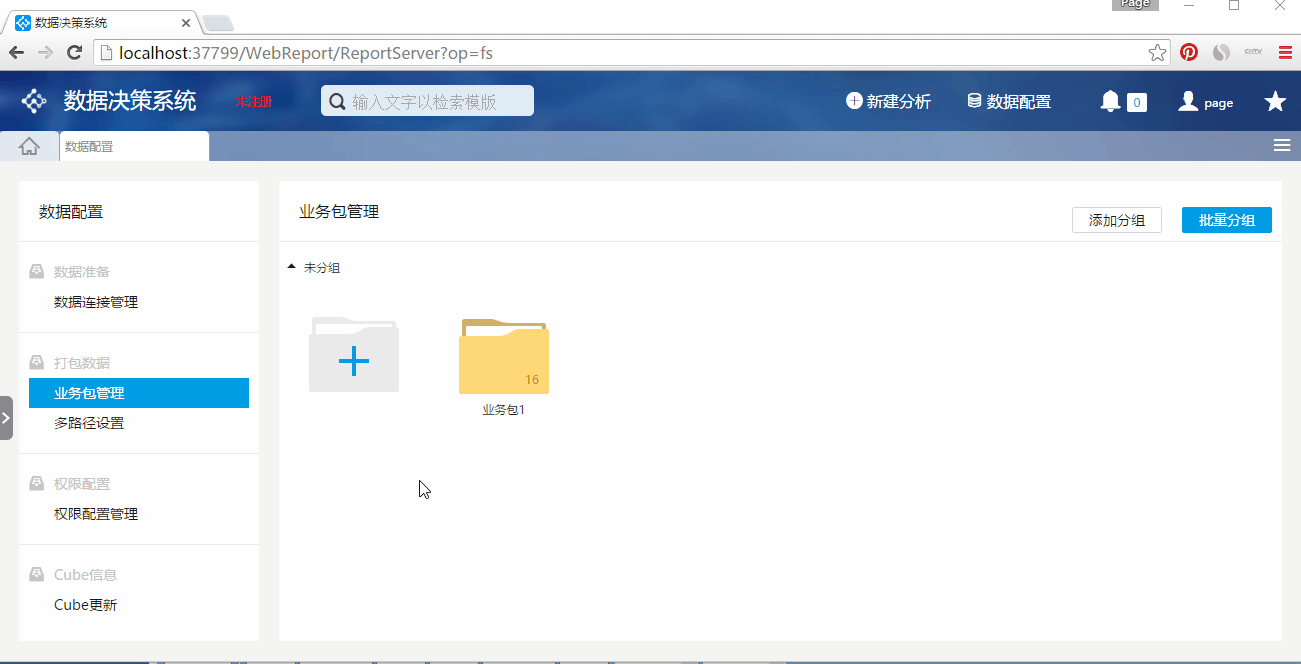Select 权限配置管理 menu item

click(x=96, y=514)
